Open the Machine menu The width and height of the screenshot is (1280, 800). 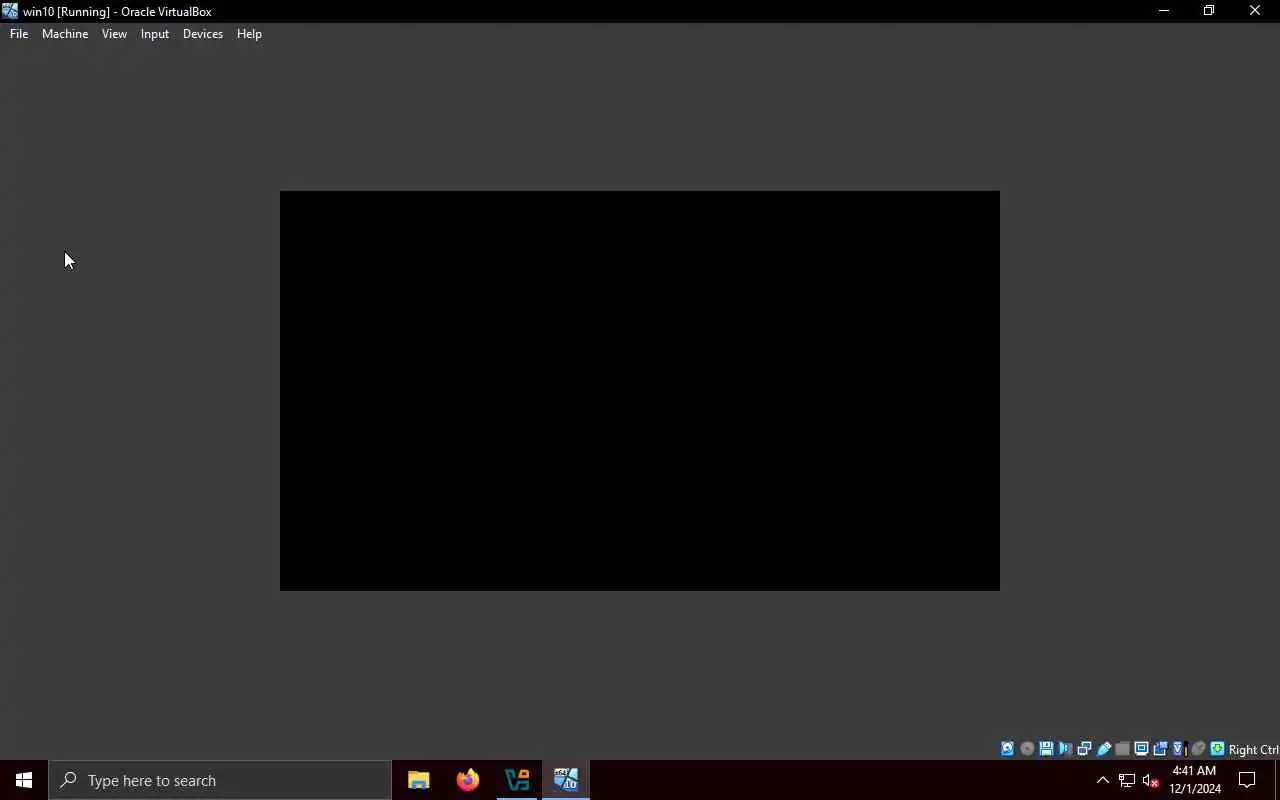pyautogui.click(x=65, y=34)
